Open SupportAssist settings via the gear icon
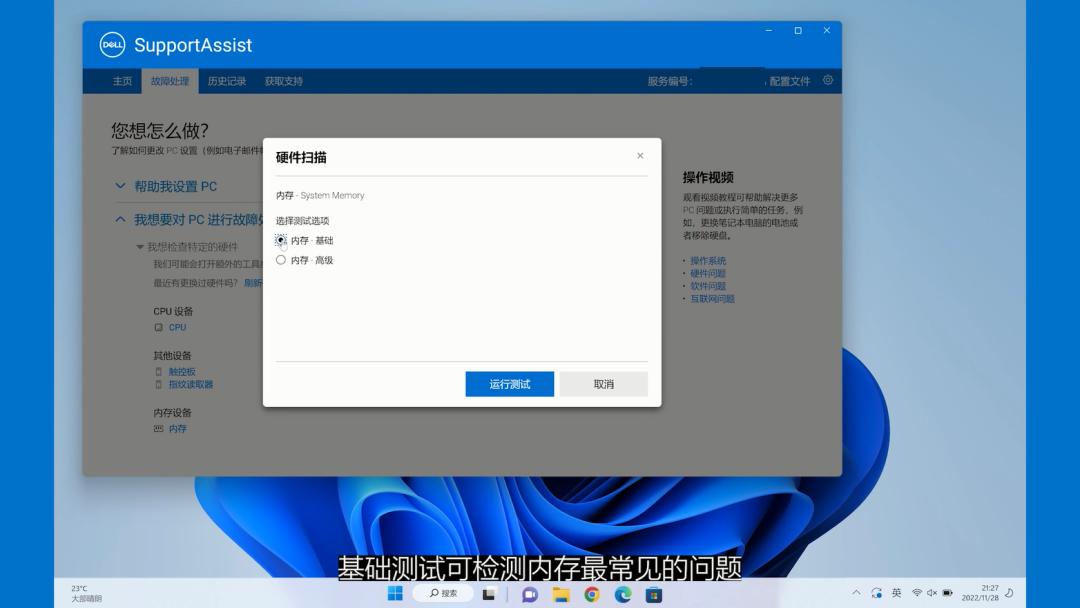1080x608 pixels. point(826,80)
